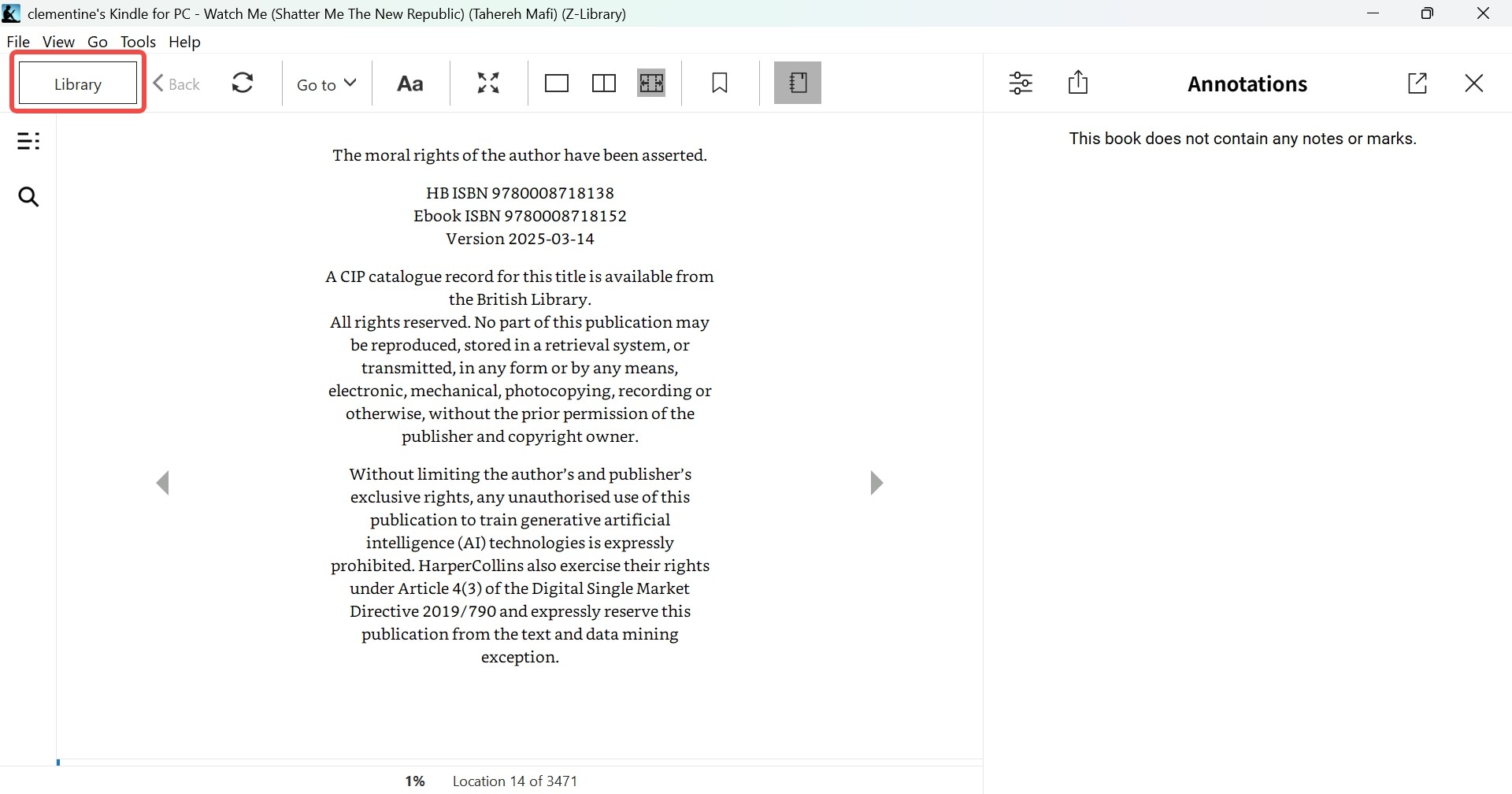Advance to the next page arrow

pos(876,482)
